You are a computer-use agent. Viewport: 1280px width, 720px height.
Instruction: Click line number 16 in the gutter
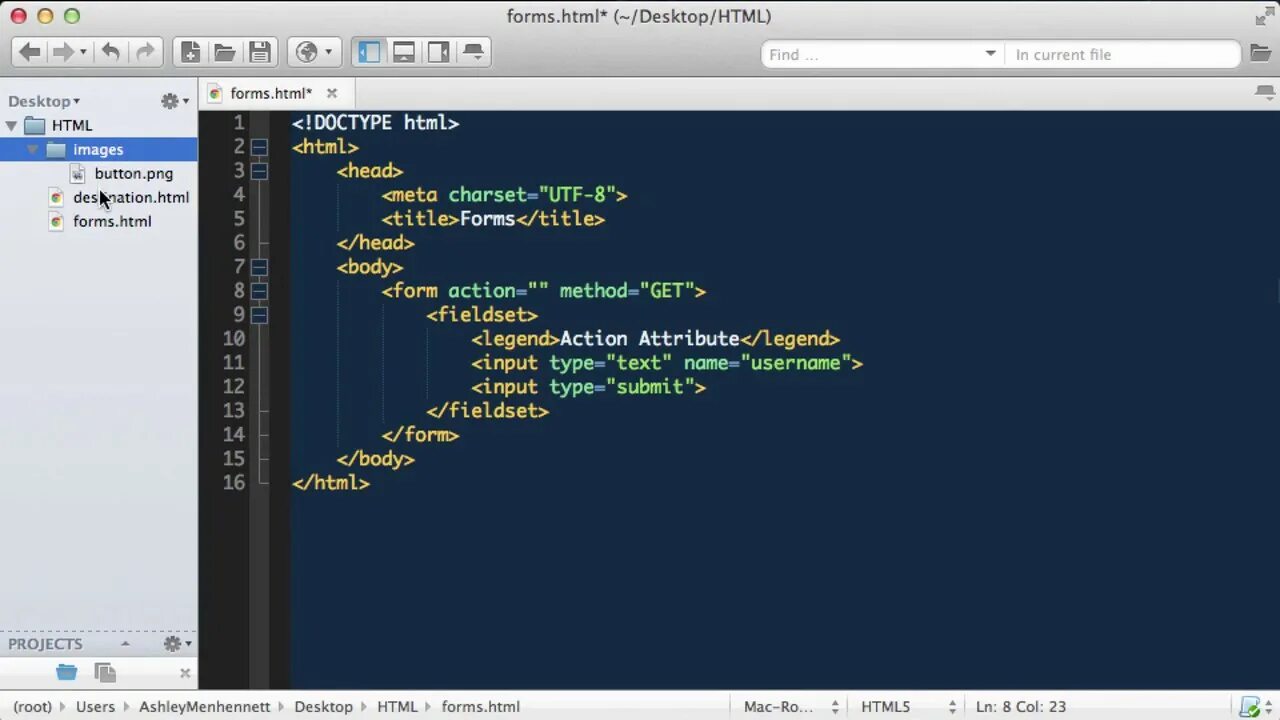pos(234,483)
